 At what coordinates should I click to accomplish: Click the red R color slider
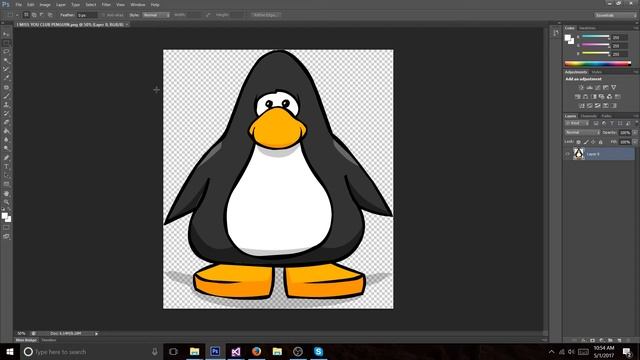tap(595, 37)
